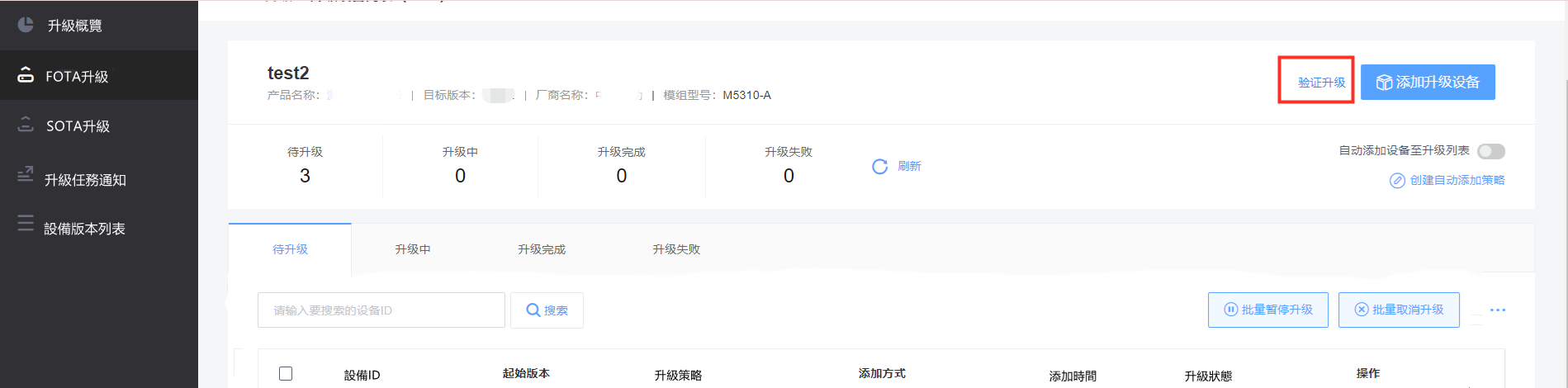Open the three-dots more options menu
The width and height of the screenshot is (1568, 388).
1498,310
